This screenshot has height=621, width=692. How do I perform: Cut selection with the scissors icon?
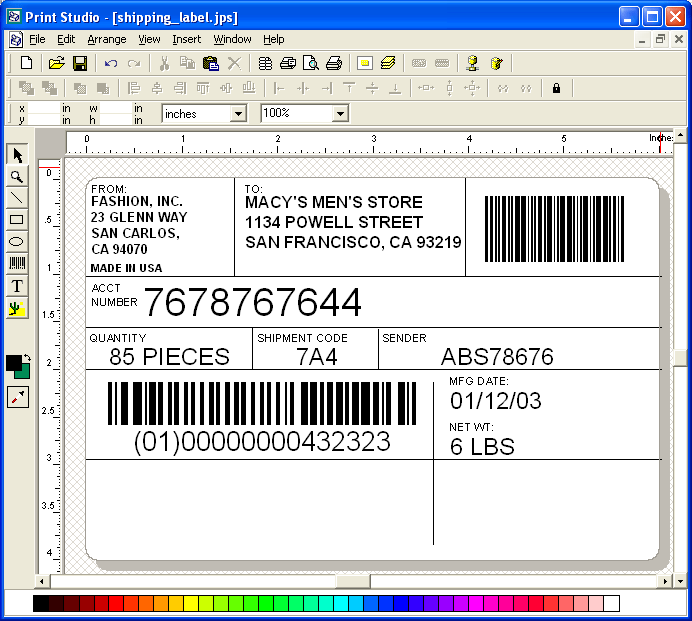[x=164, y=63]
